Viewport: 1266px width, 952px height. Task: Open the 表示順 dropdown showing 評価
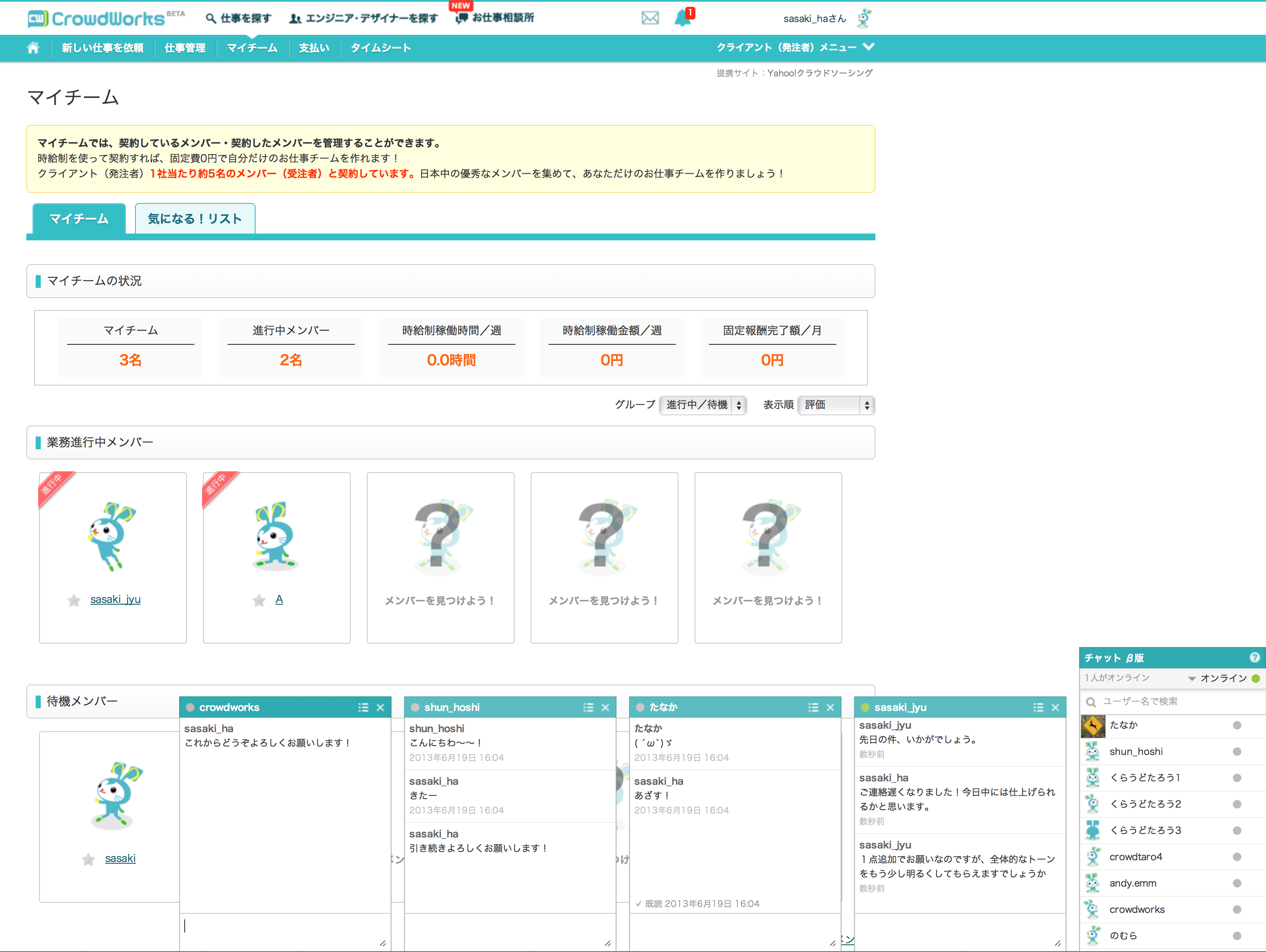[836, 406]
